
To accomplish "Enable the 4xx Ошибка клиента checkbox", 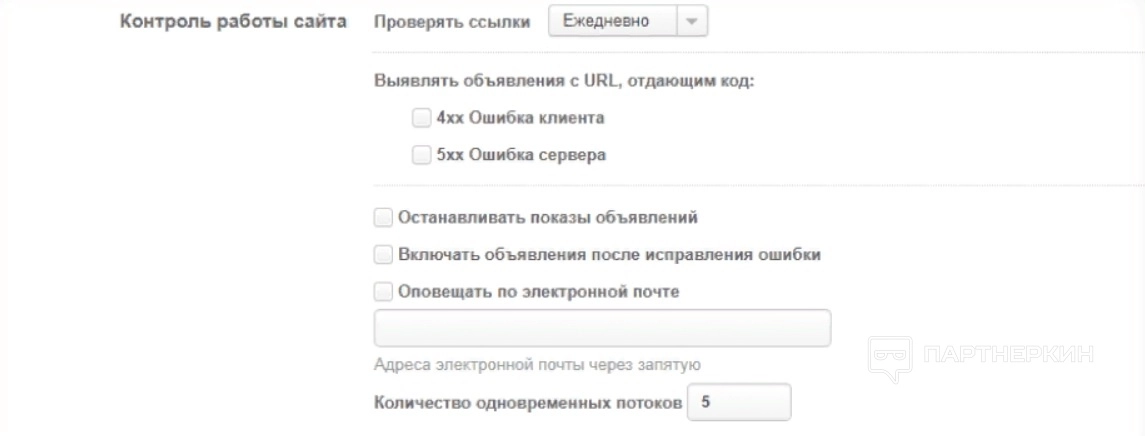I will (420, 118).
